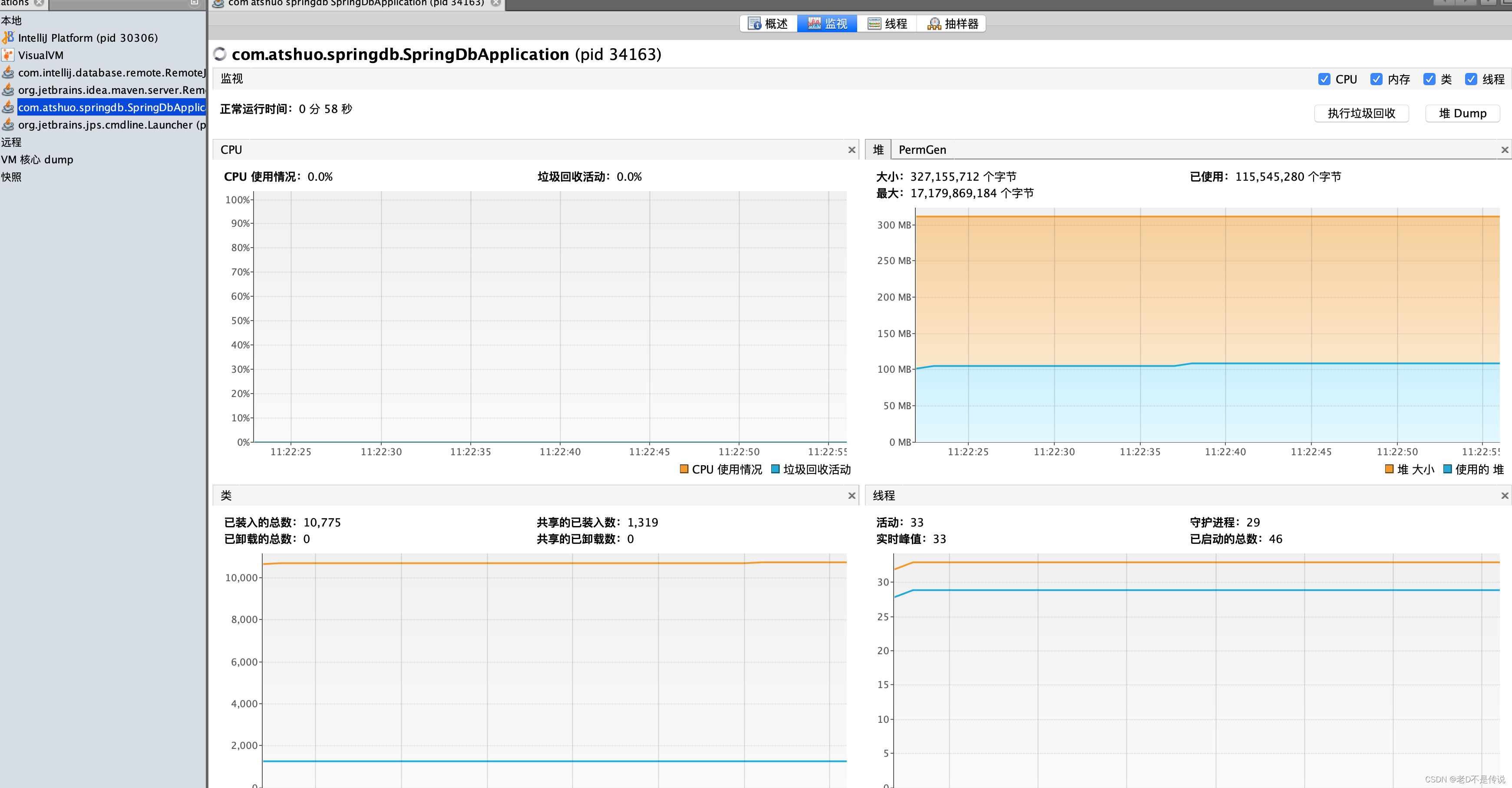Click the '共享的已卸载数: 0' stat
This screenshot has height=788, width=1512.
[585, 539]
